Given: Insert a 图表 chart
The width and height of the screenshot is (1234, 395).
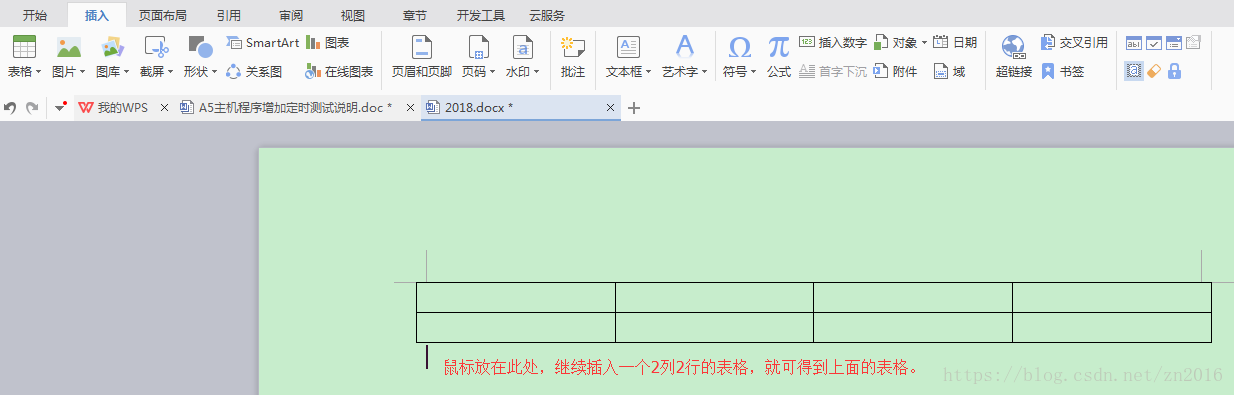Looking at the screenshot, I should click(x=328, y=42).
